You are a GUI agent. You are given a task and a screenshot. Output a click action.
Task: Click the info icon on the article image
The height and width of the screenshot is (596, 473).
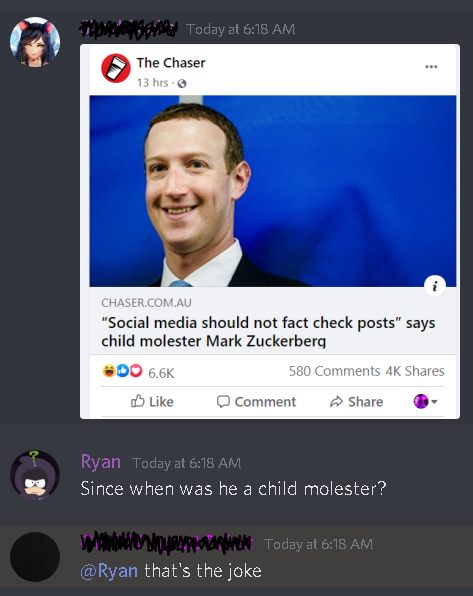(435, 285)
